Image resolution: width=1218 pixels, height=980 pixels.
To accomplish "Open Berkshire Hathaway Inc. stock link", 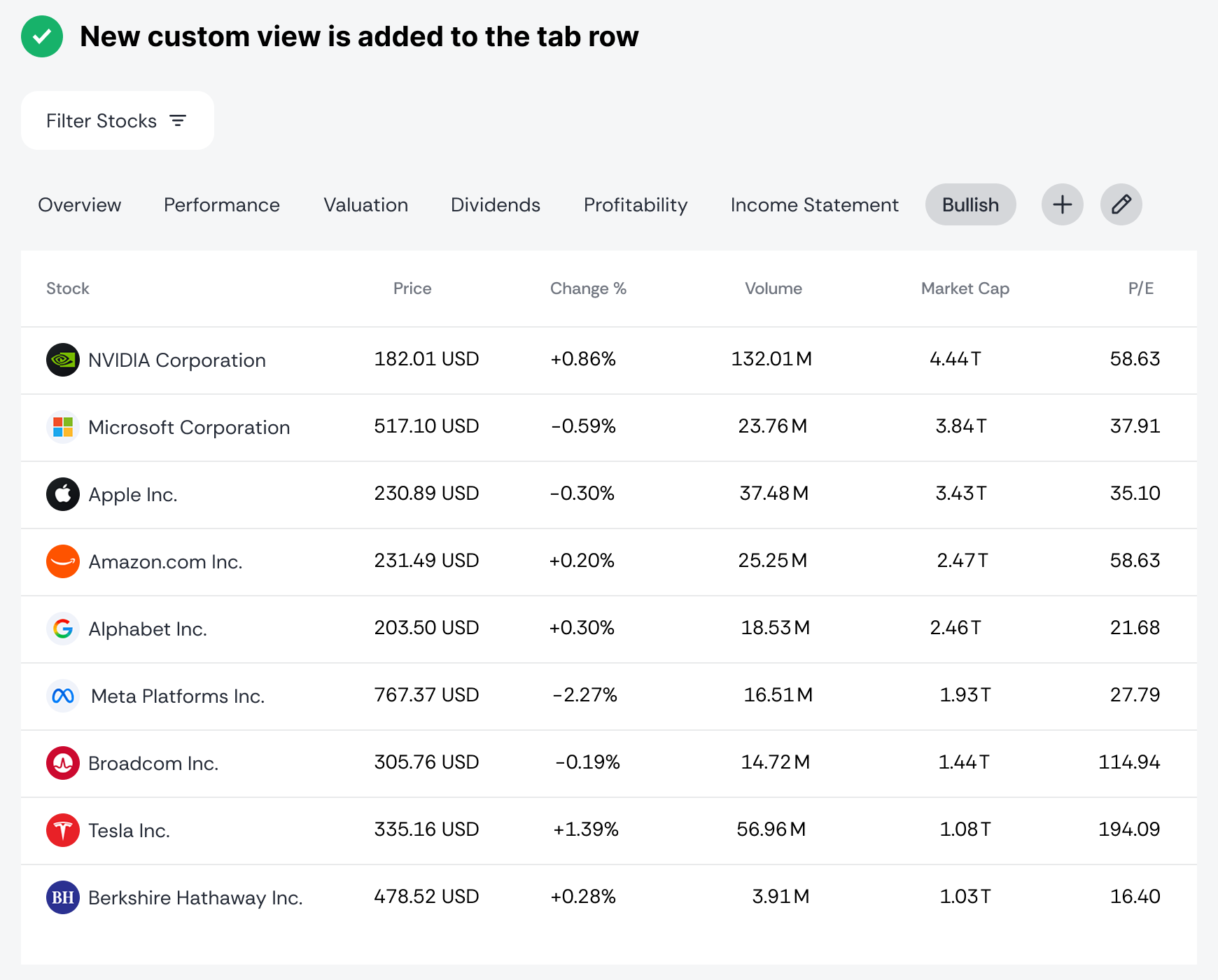I will [x=195, y=897].
